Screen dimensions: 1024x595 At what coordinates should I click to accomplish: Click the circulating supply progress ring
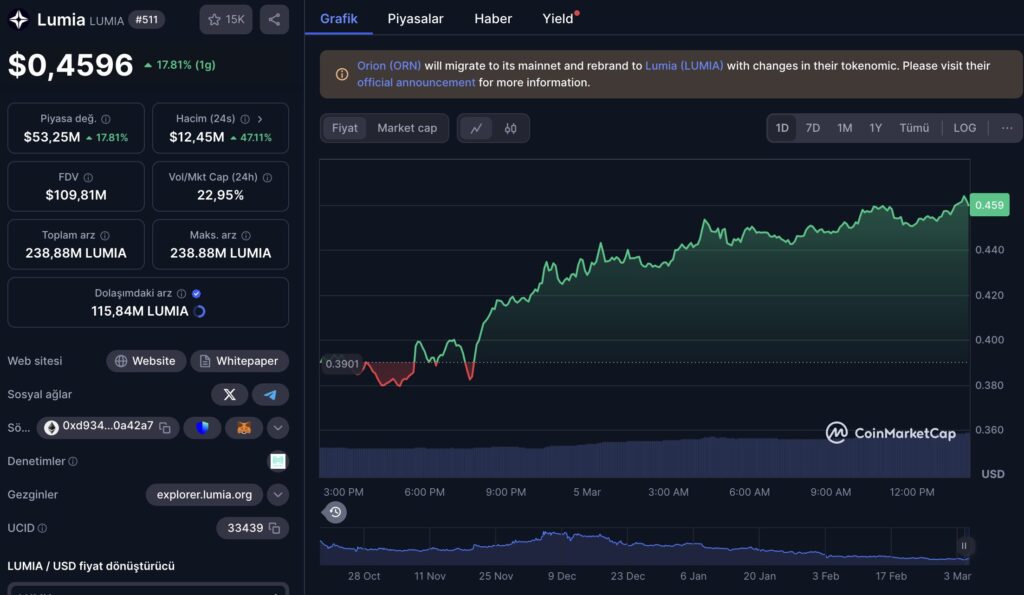200,312
